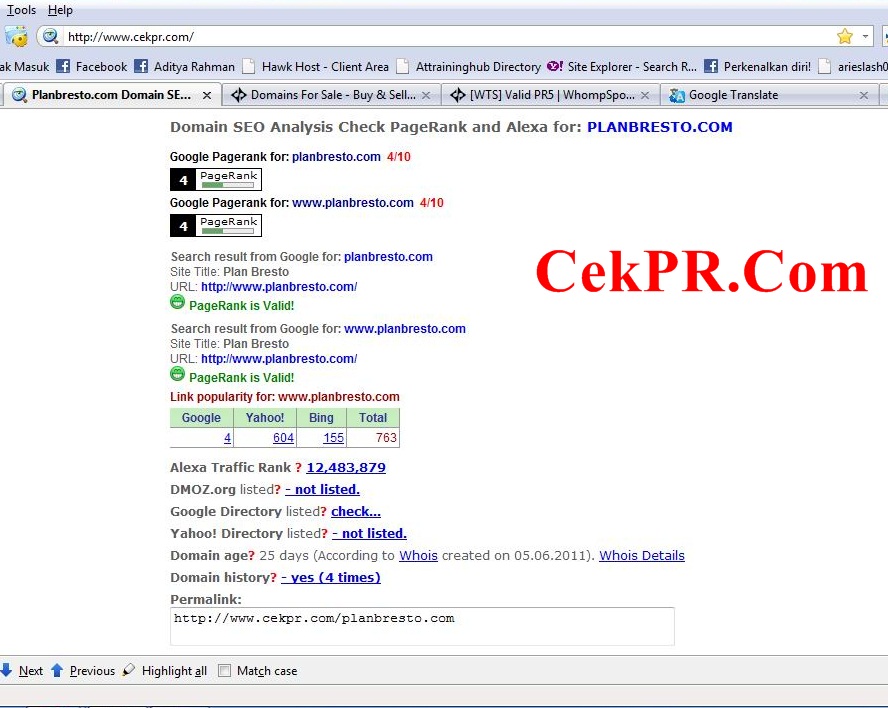The height and width of the screenshot is (708, 888).
Task: Open the address bar dropdown arrow
Action: point(865,37)
